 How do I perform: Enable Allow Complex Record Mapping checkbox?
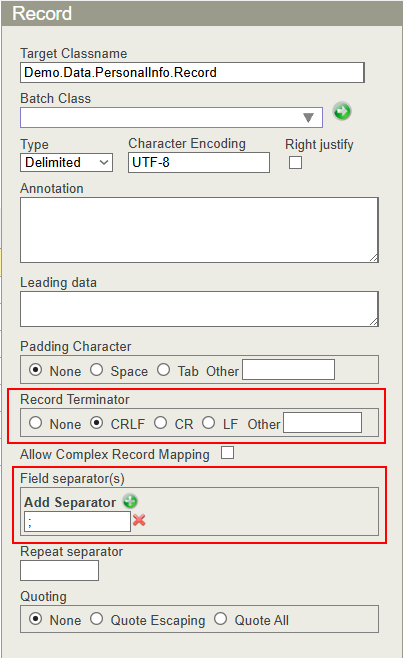point(227,453)
